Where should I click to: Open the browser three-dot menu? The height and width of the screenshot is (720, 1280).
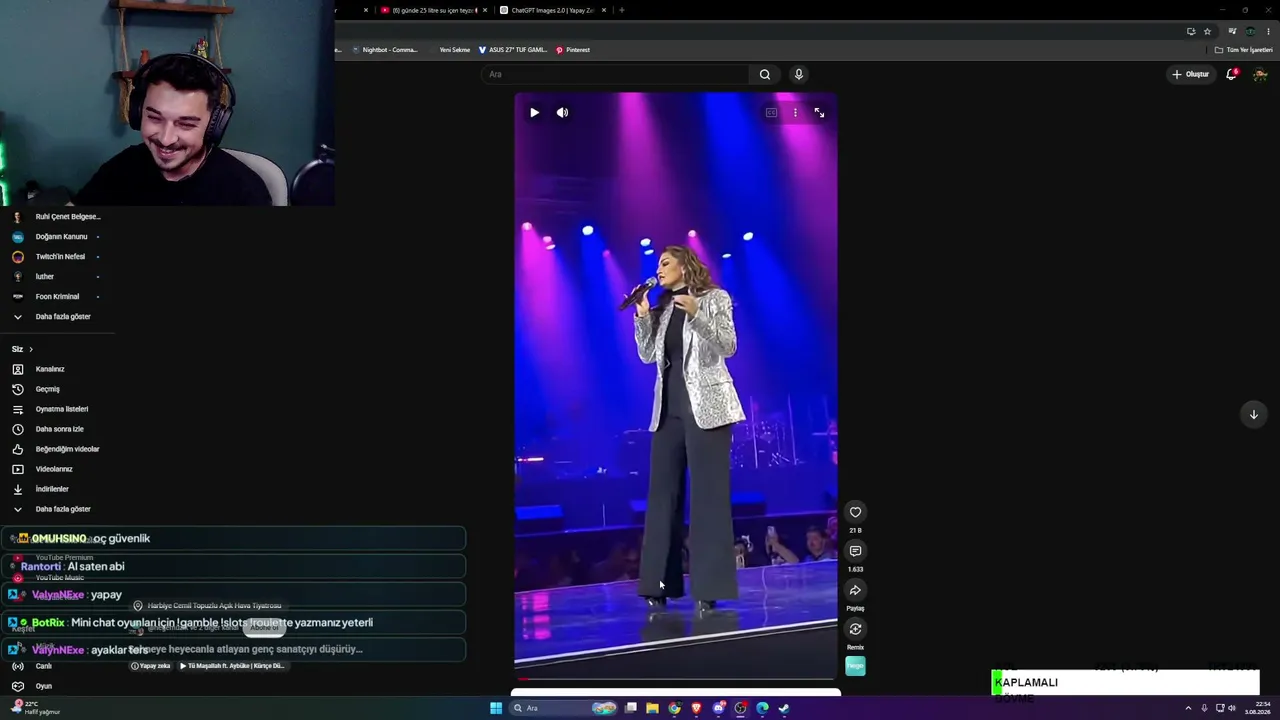tap(1268, 31)
